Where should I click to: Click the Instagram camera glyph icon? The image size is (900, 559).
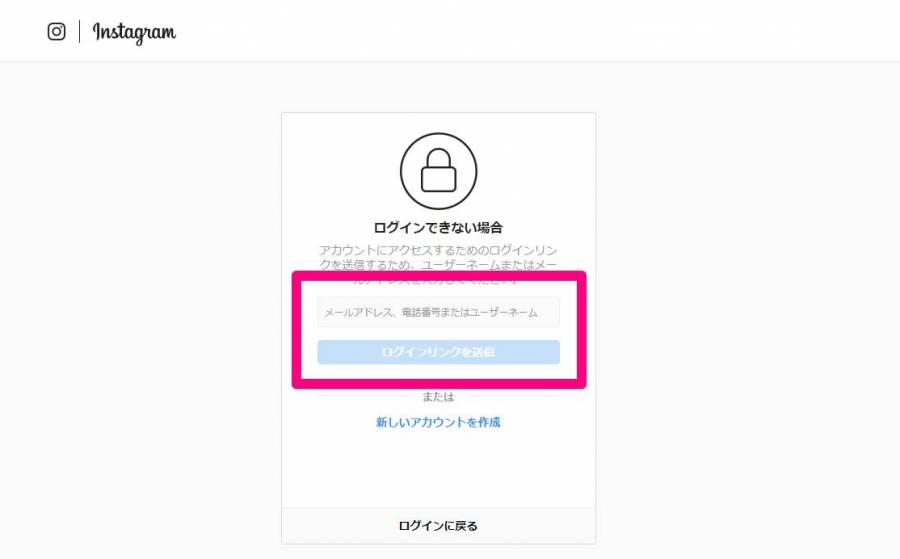pos(56,32)
